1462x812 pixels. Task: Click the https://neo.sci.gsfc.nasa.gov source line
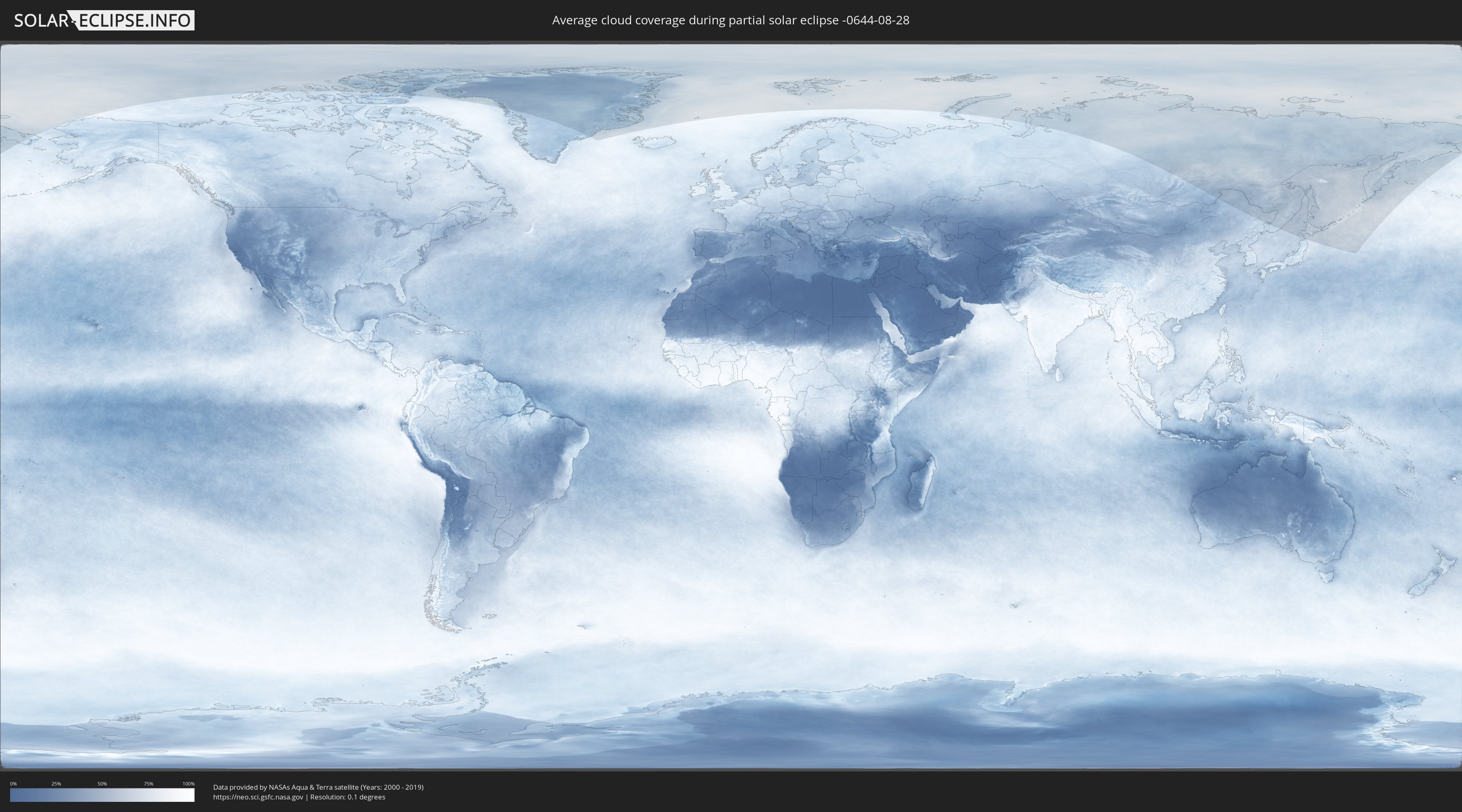299,797
